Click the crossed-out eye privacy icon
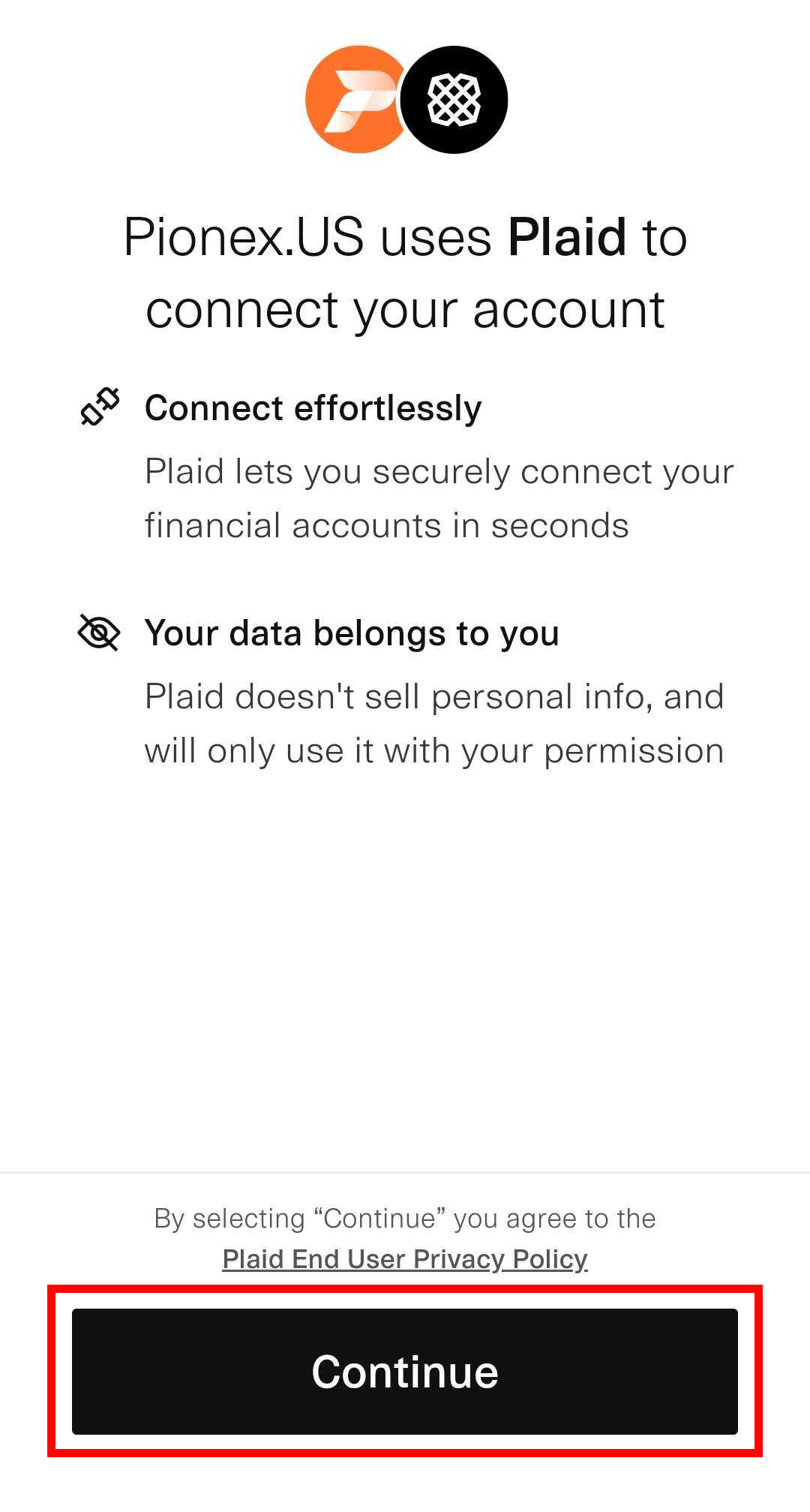Image resolution: width=810 pixels, height=1512 pixels. pos(99,632)
